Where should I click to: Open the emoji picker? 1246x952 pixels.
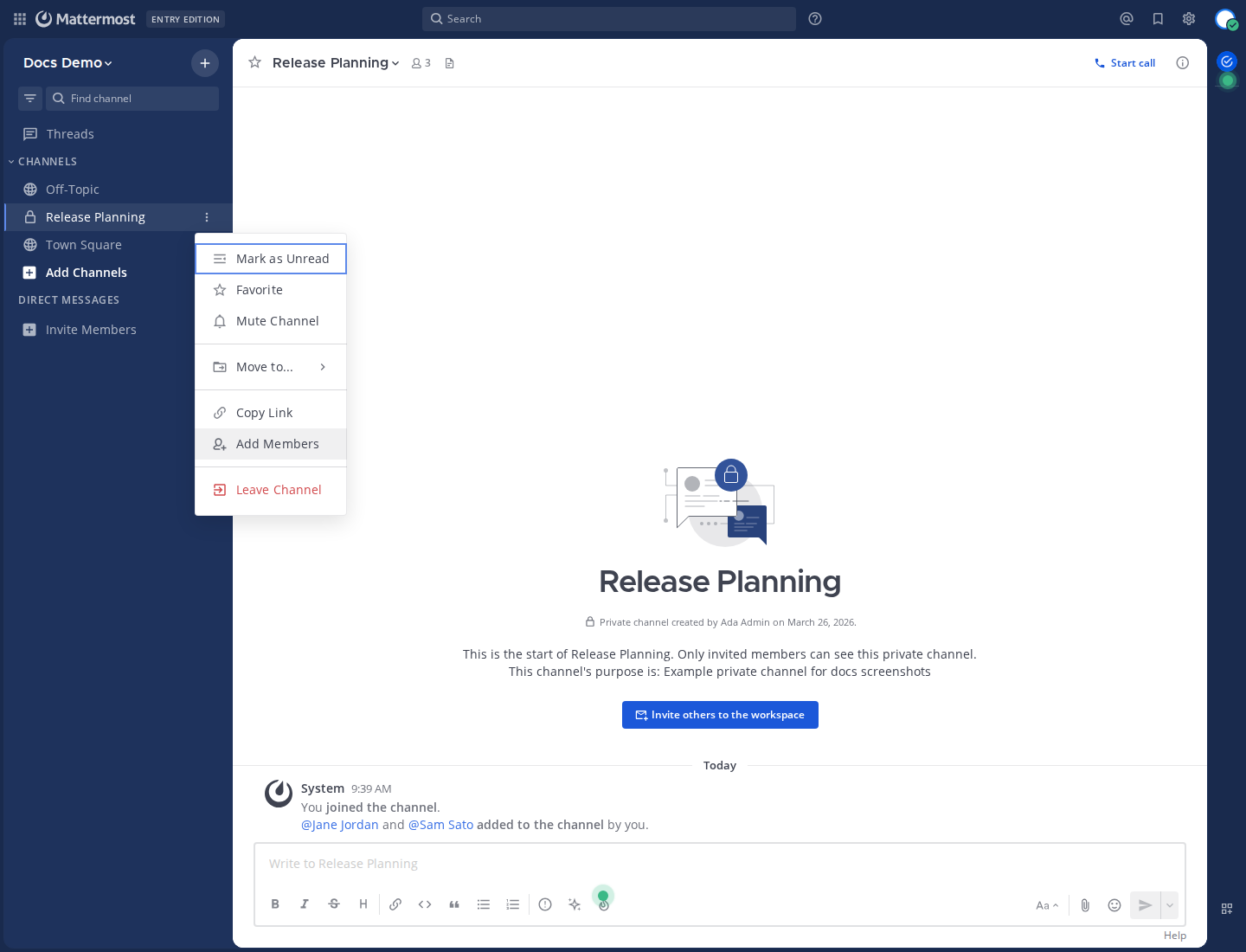[x=1114, y=905]
